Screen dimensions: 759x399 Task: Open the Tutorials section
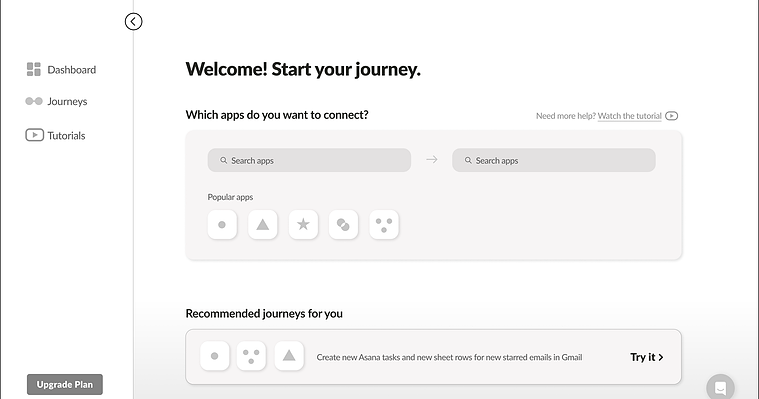click(x=55, y=135)
